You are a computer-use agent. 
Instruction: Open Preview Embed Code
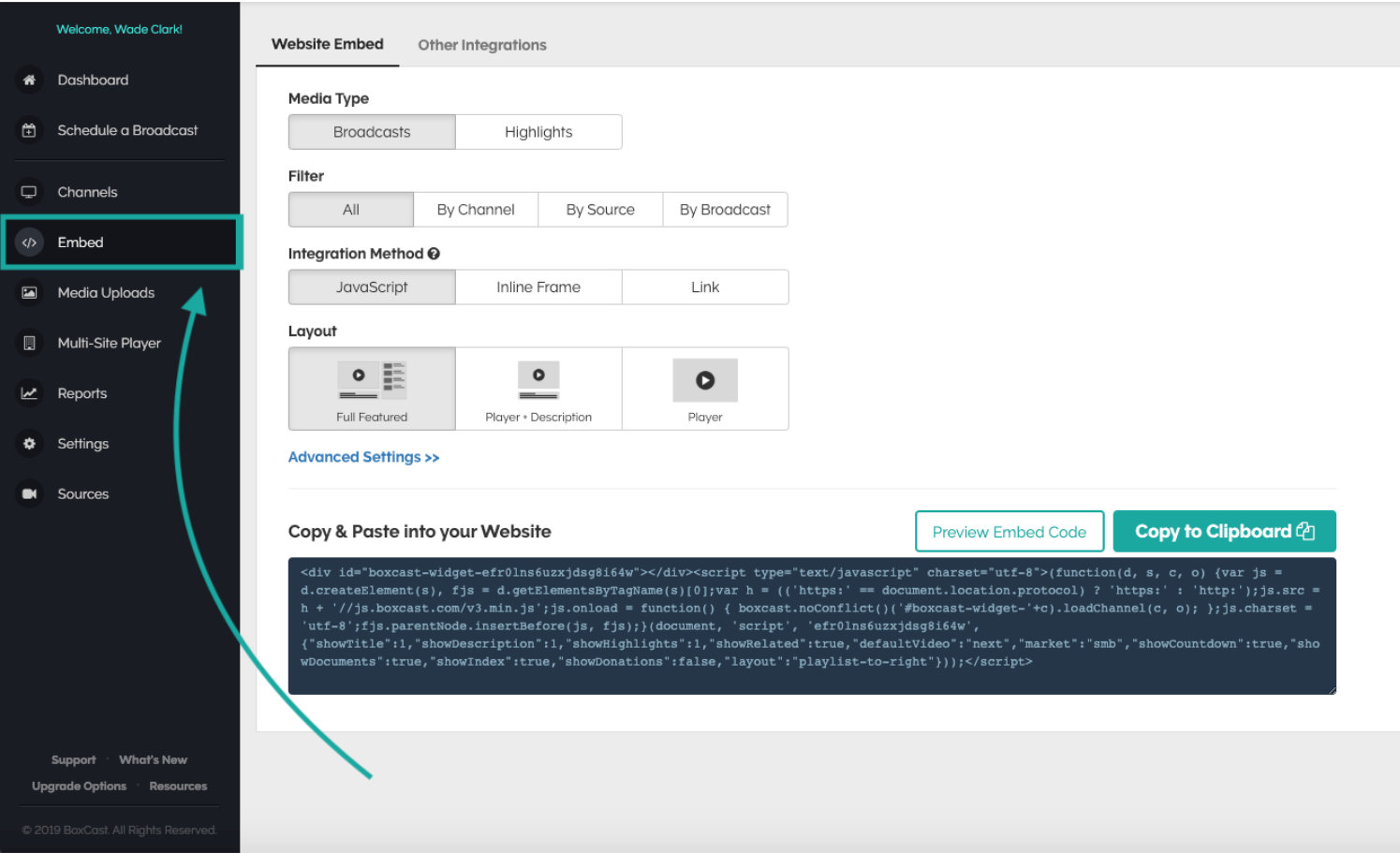[1009, 531]
